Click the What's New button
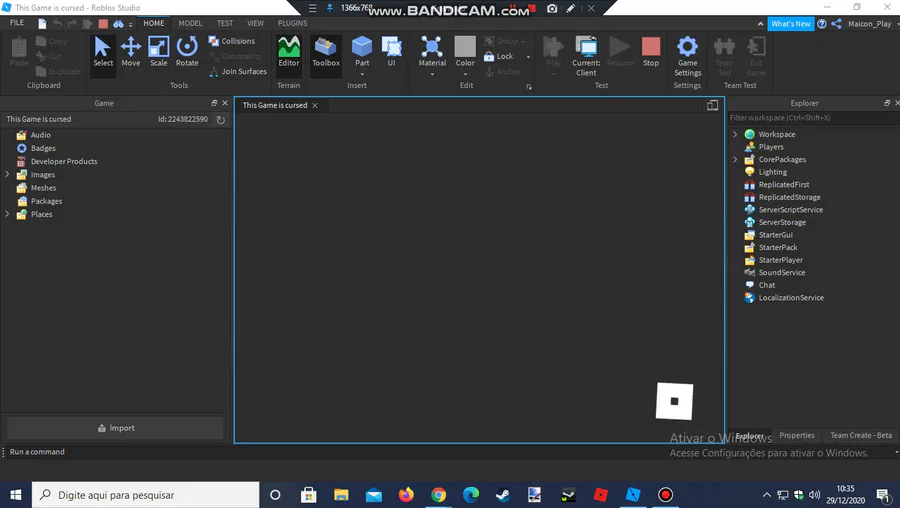The width and height of the screenshot is (900, 508). point(790,24)
